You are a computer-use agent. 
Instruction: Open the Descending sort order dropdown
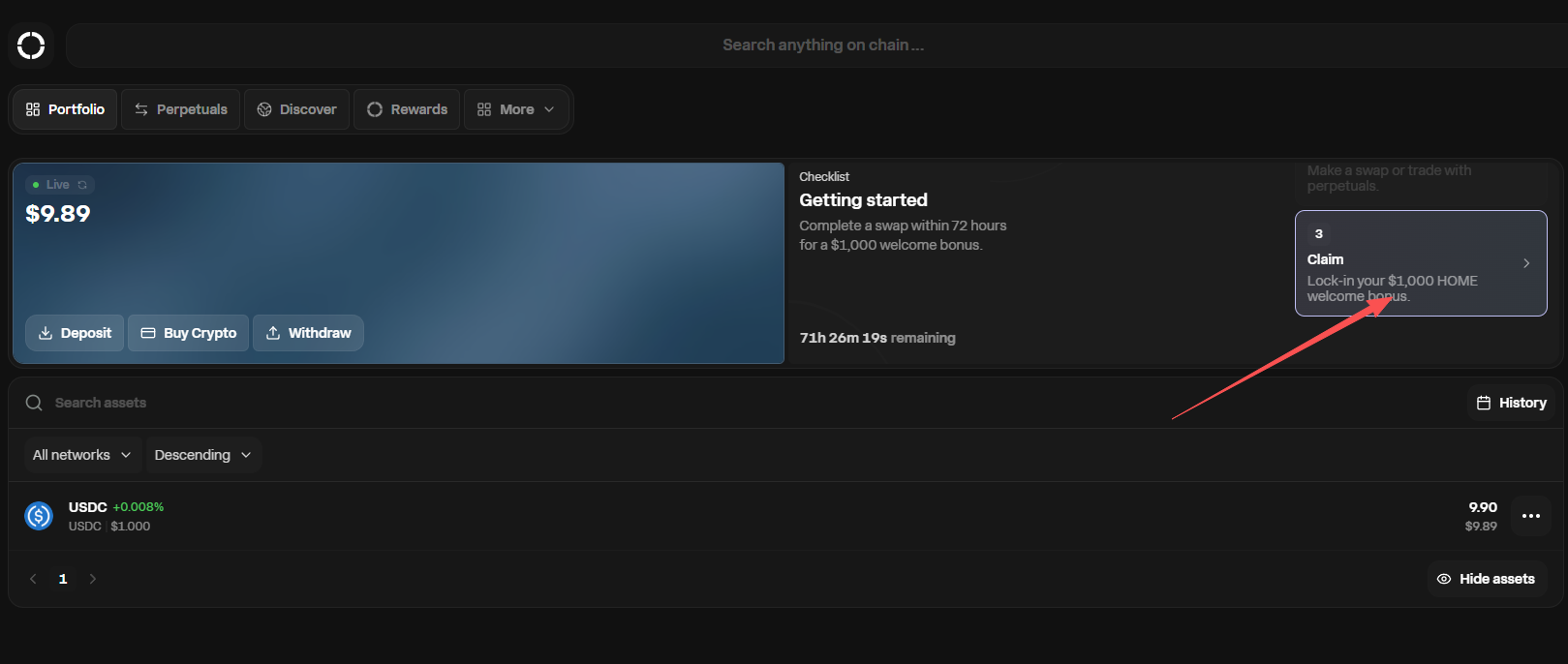click(202, 455)
